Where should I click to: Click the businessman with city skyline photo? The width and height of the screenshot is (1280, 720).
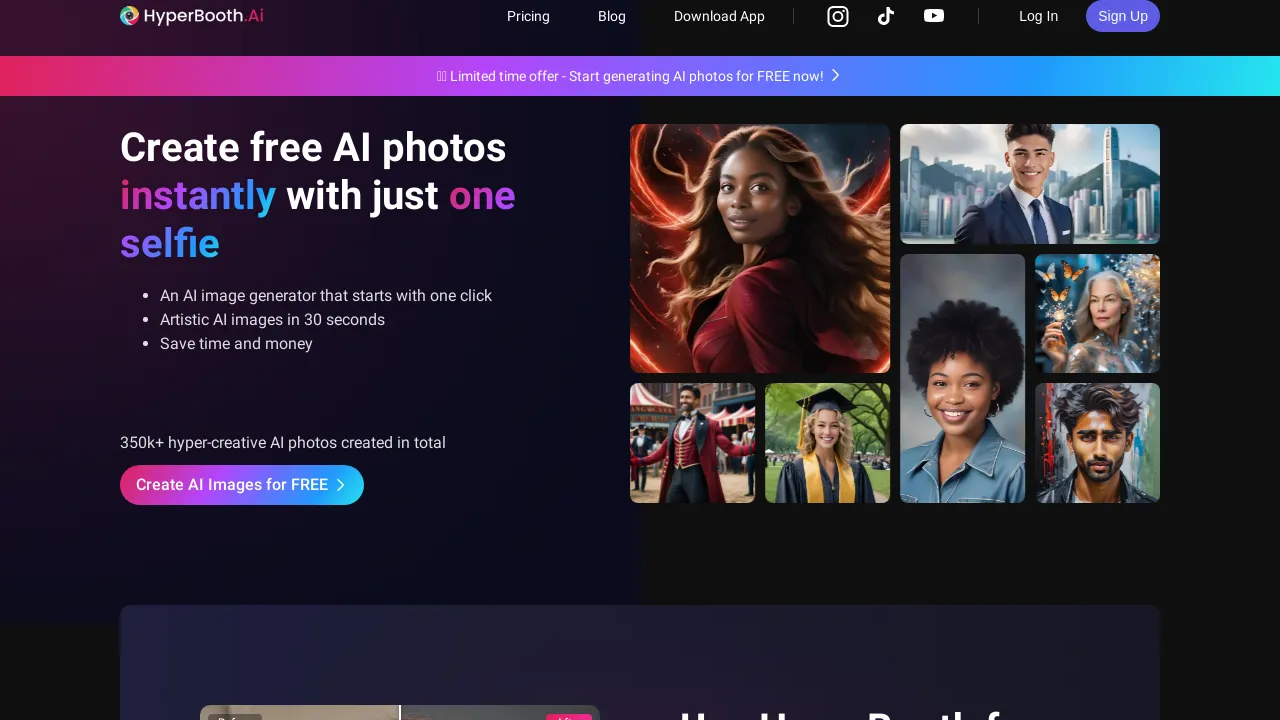tap(1030, 184)
